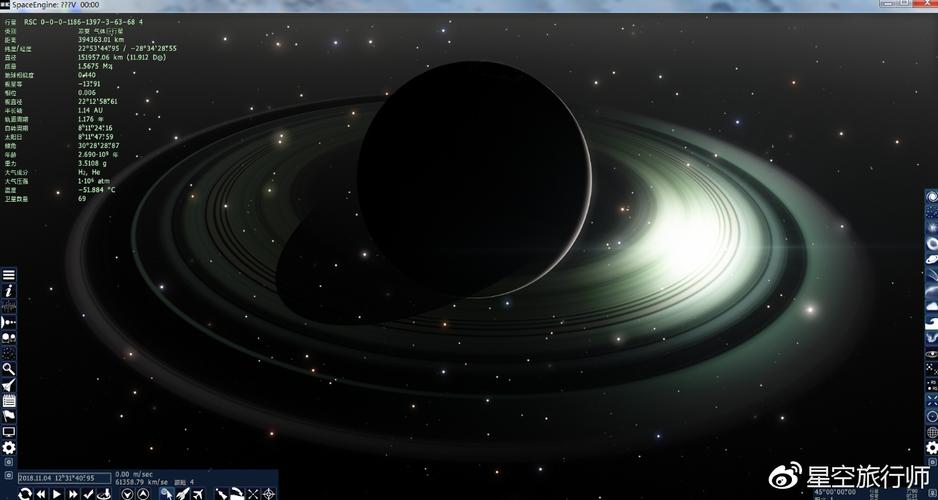938x500 pixels.
Task: Click the curved arc icon in bottom toolbar
Action: [x=237, y=494]
